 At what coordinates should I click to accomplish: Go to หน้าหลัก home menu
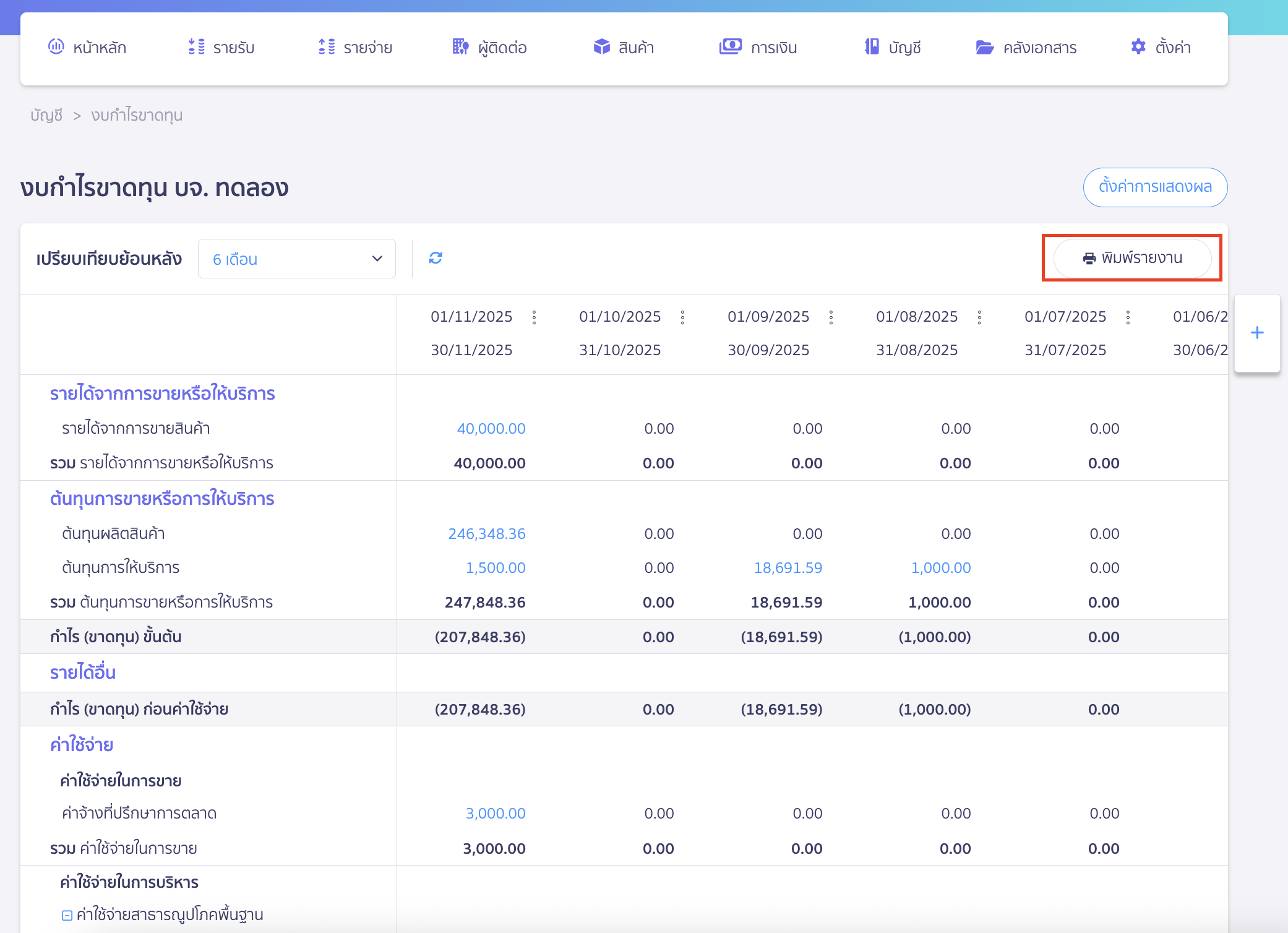(x=87, y=47)
